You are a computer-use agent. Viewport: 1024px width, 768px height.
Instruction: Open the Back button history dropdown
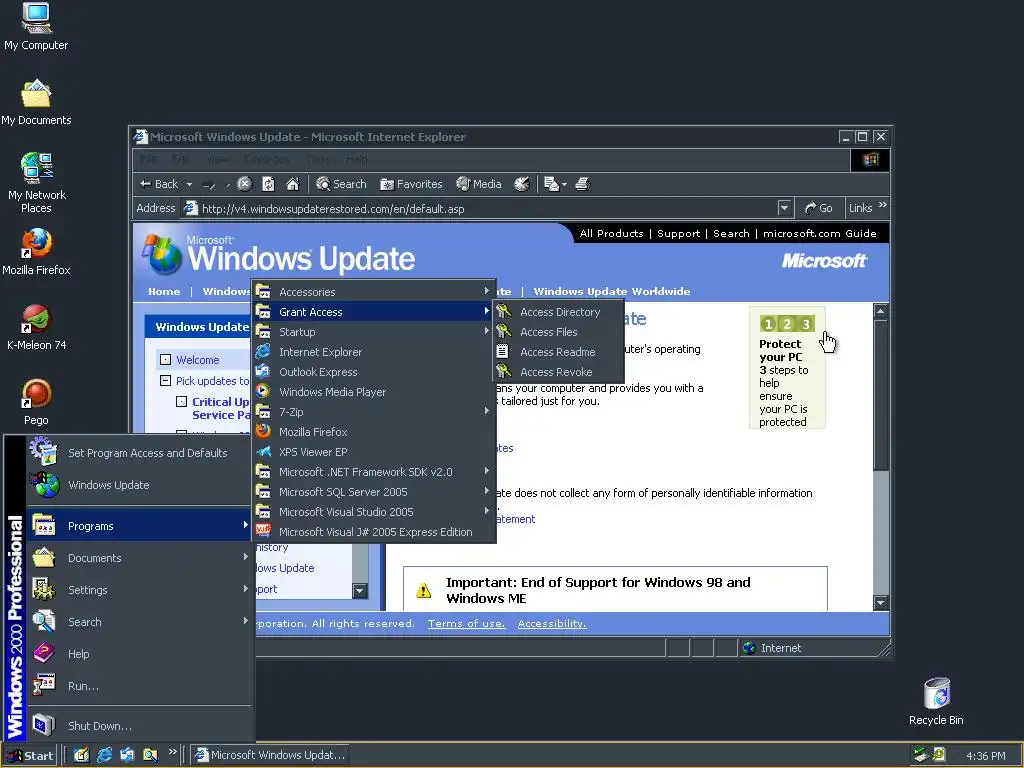189,185
